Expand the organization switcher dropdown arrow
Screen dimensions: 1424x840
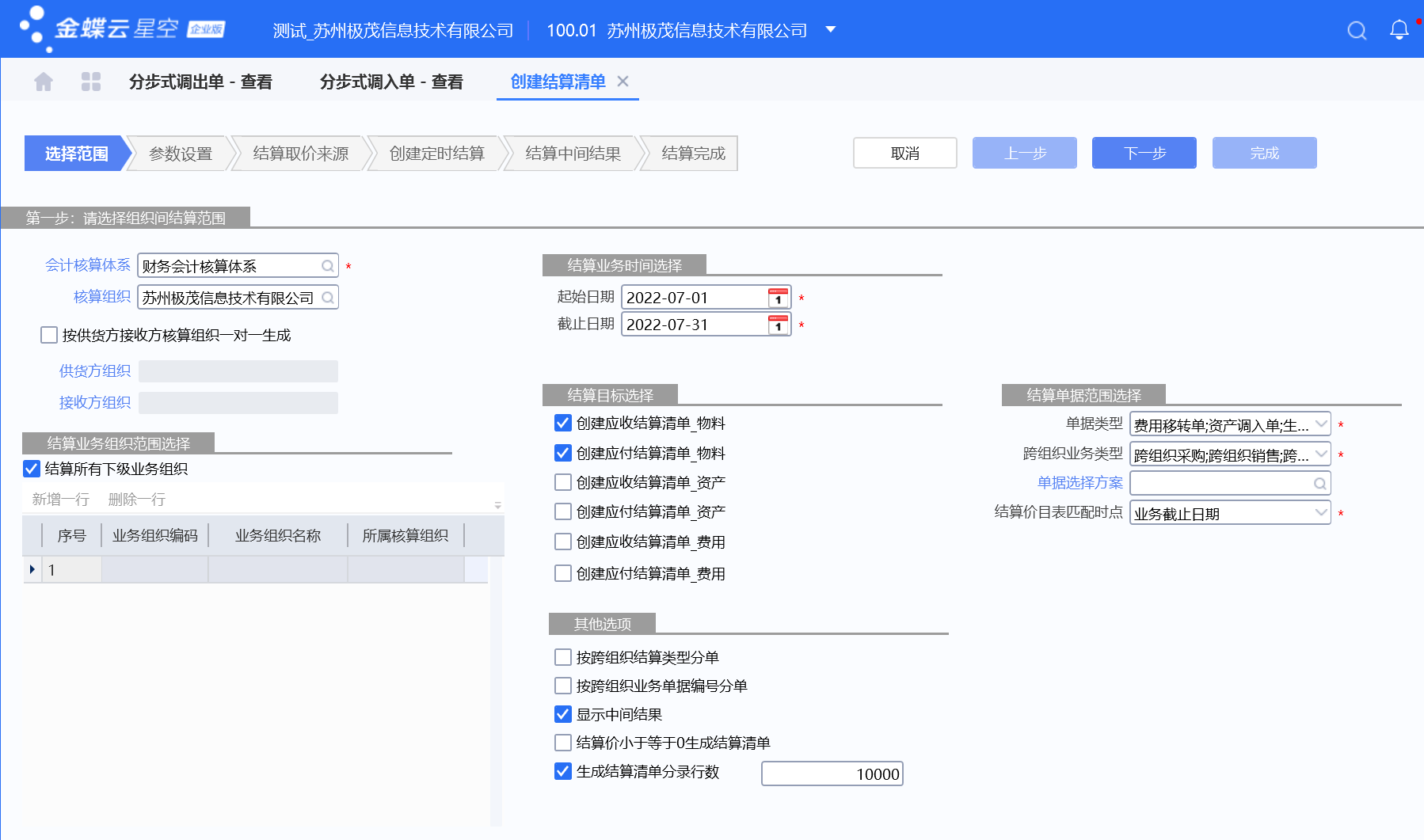point(831,29)
